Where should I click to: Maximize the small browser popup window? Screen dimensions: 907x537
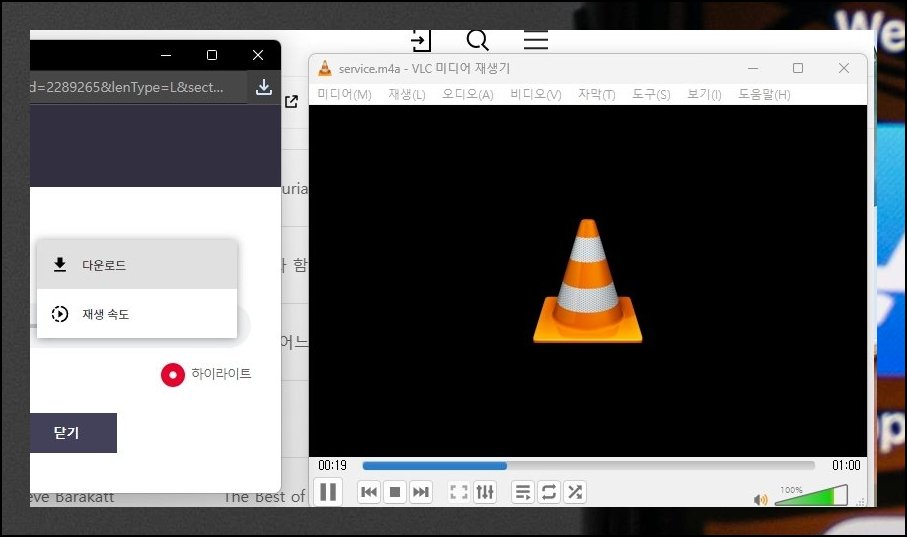(x=212, y=55)
